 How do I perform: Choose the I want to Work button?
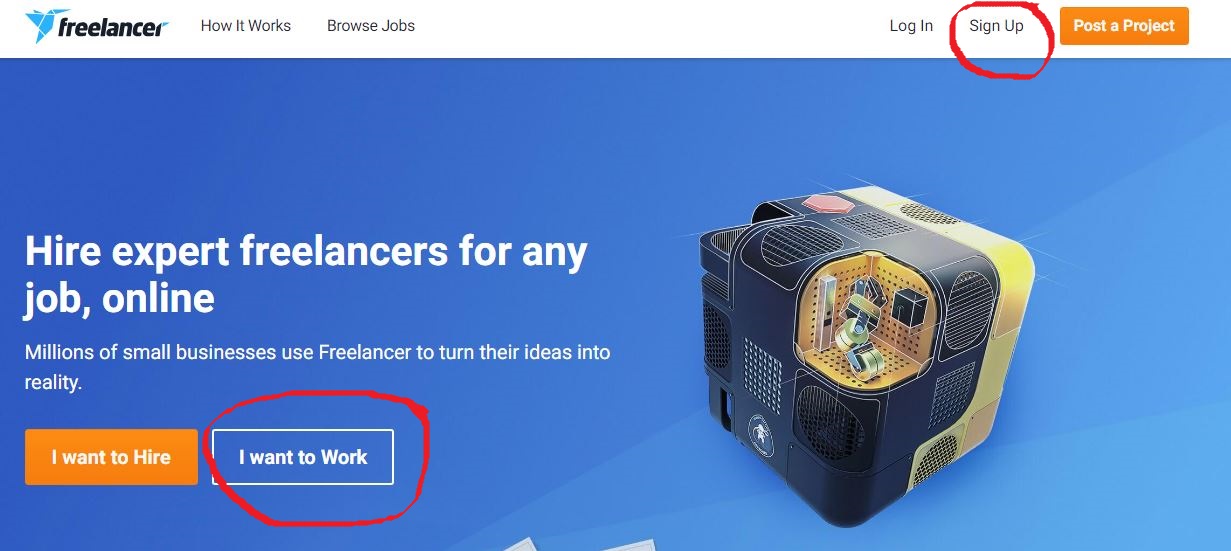[303, 457]
